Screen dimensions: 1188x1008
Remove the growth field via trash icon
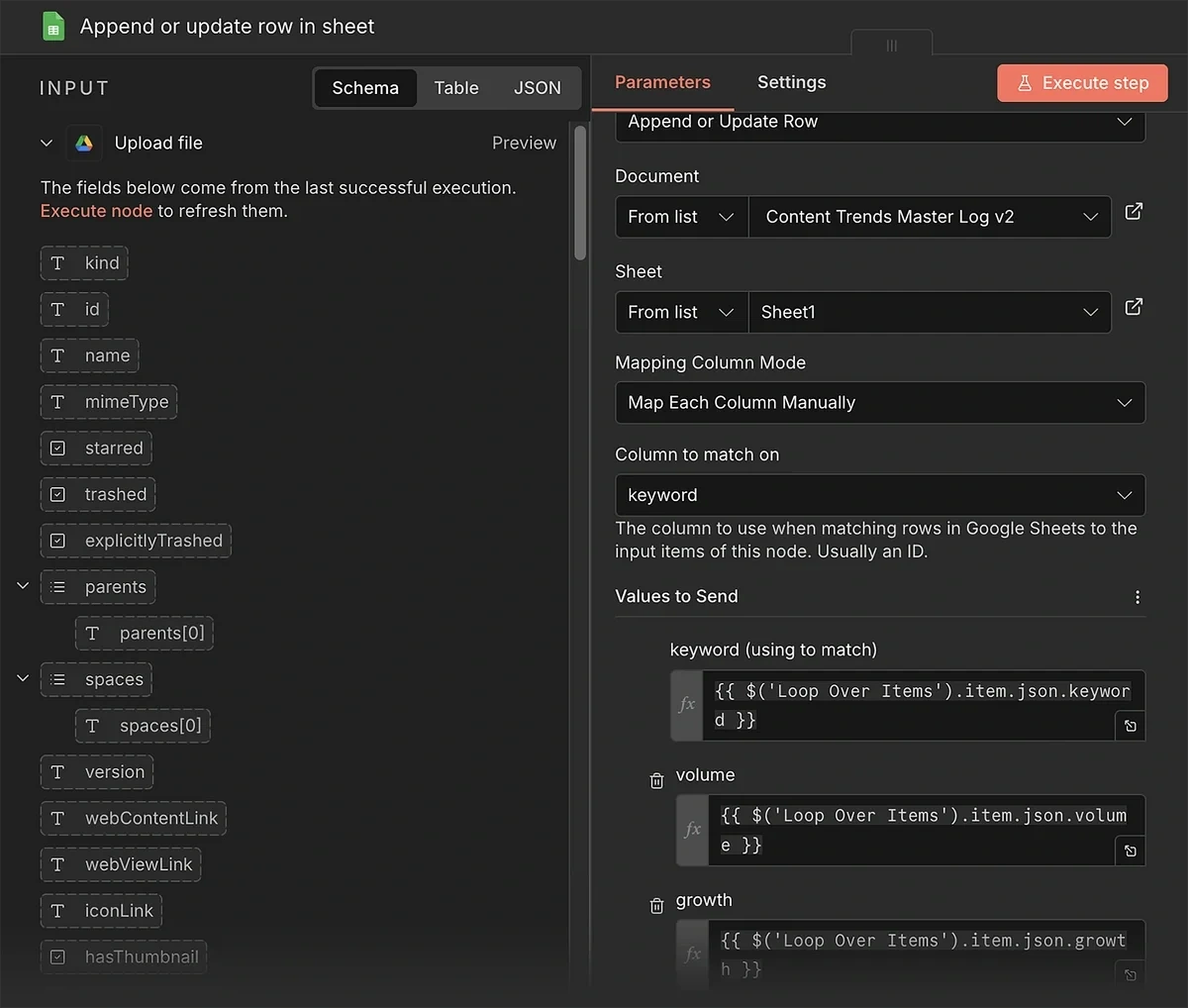(656, 906)
